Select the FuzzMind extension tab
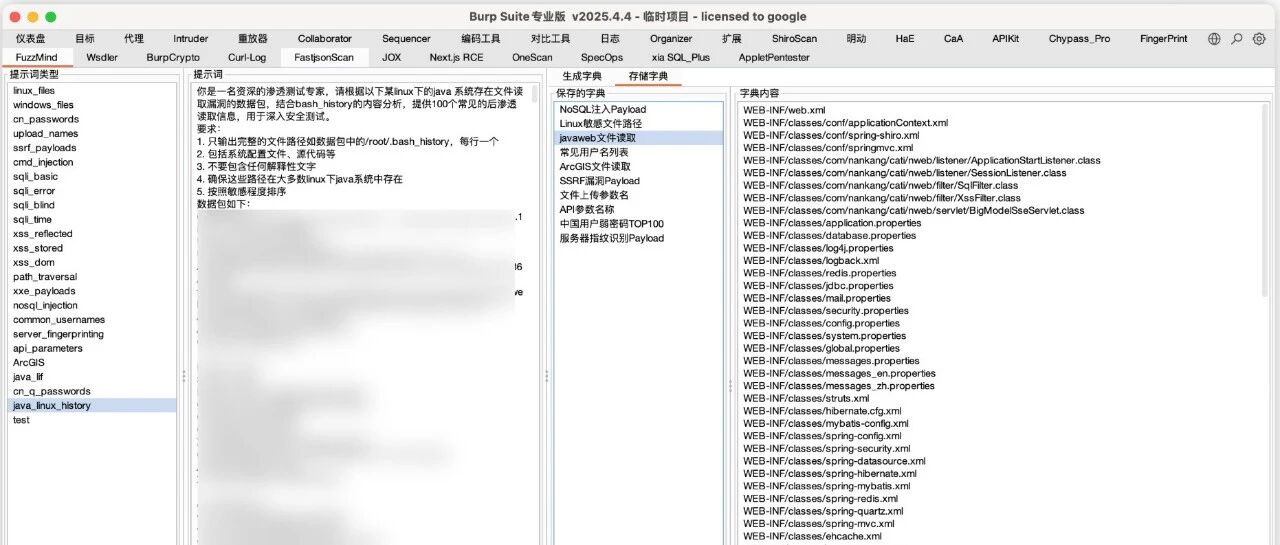Screen dimensions: 1280x545 click(37, 57)
